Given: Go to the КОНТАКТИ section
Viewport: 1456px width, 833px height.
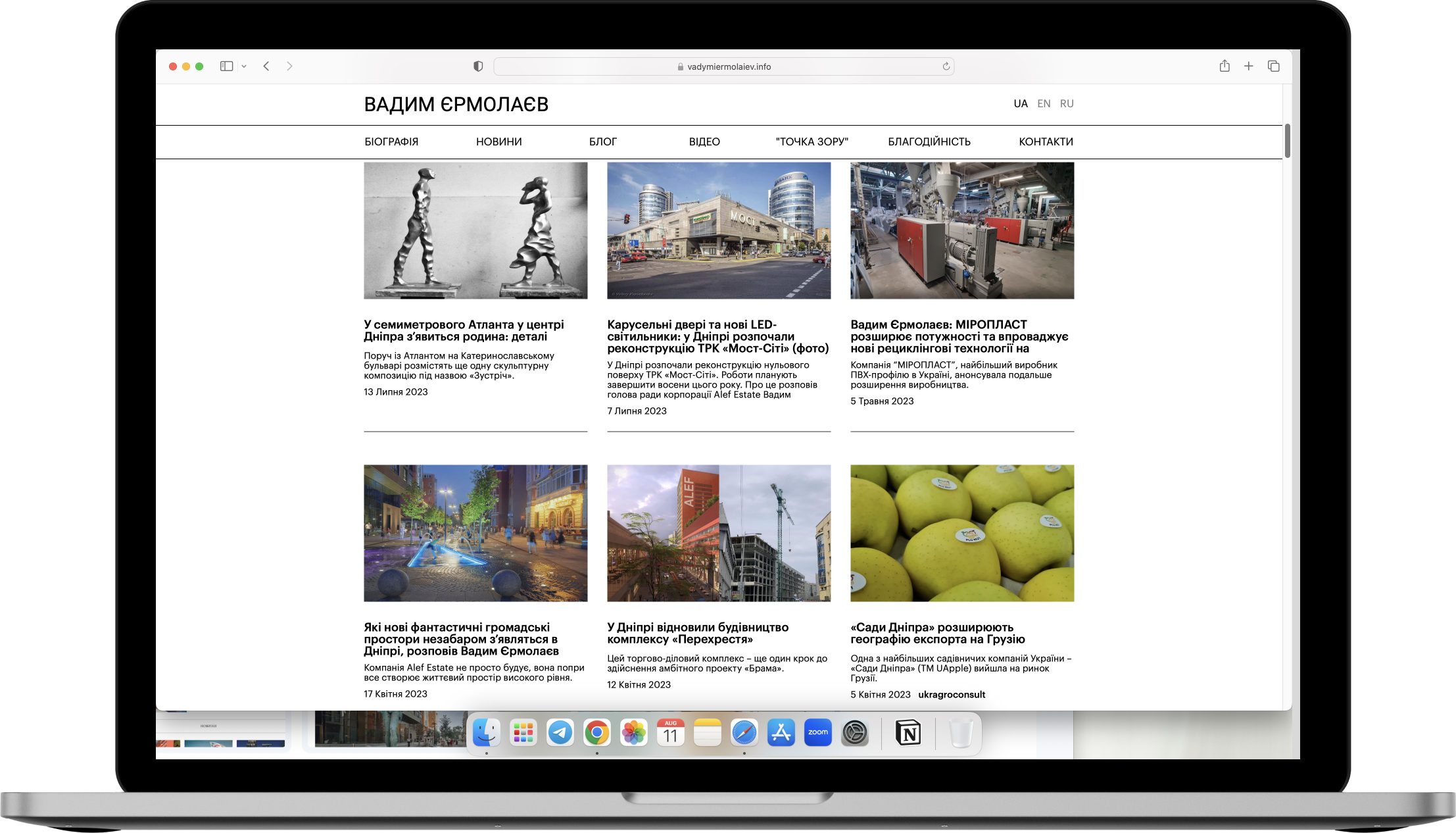Looking at the screenshot, I should click(x=1046, y=141).
